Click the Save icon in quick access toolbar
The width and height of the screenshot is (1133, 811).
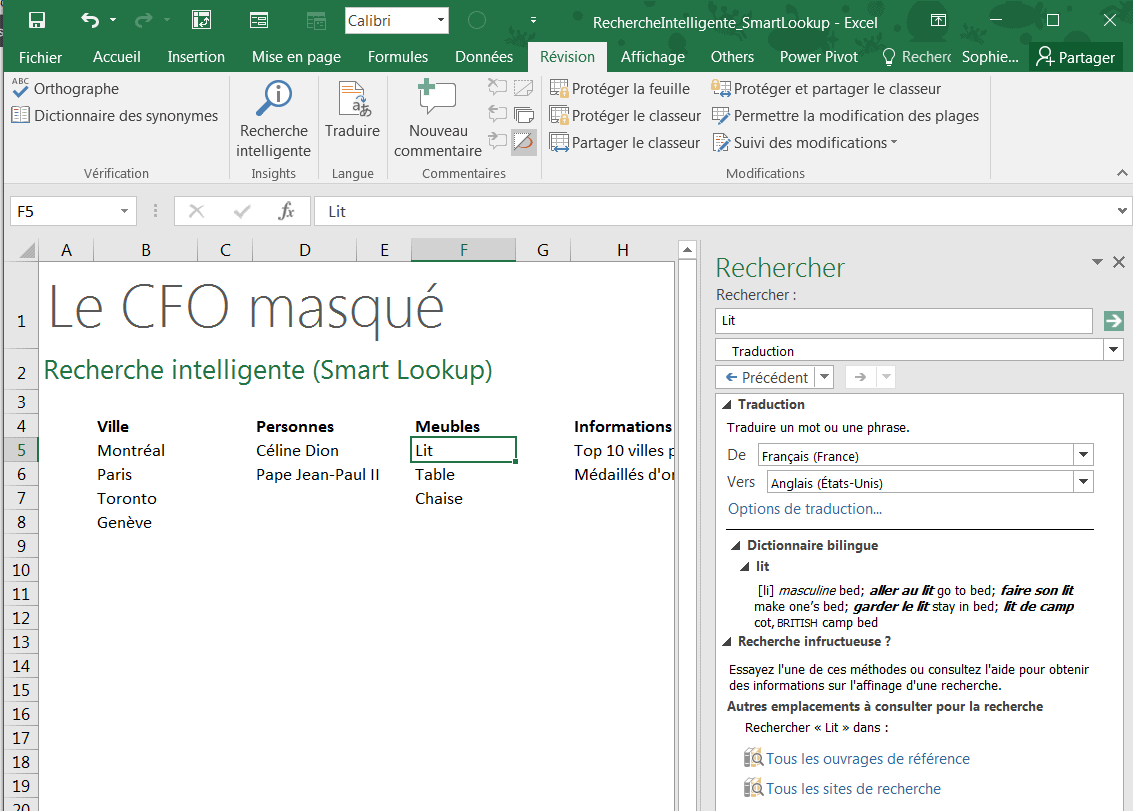[x=37, y=20]
